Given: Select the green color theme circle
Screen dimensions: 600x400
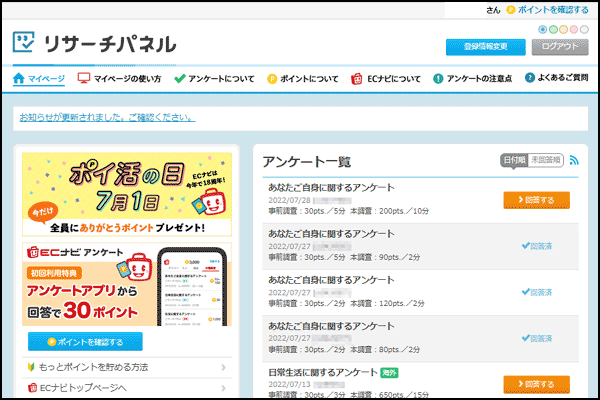Looking at the screenshot, I should pos(553,29).
